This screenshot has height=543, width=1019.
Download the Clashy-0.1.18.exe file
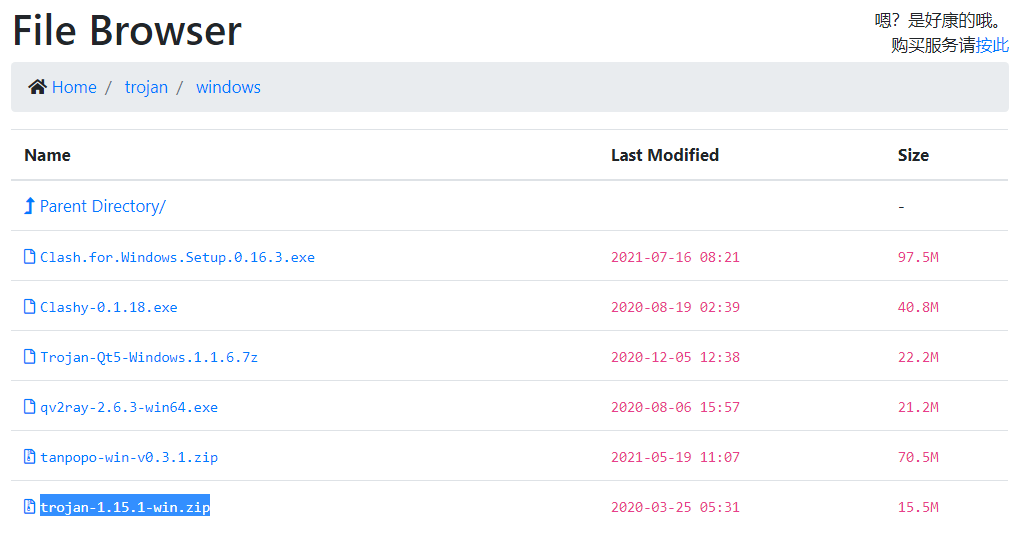109,307
